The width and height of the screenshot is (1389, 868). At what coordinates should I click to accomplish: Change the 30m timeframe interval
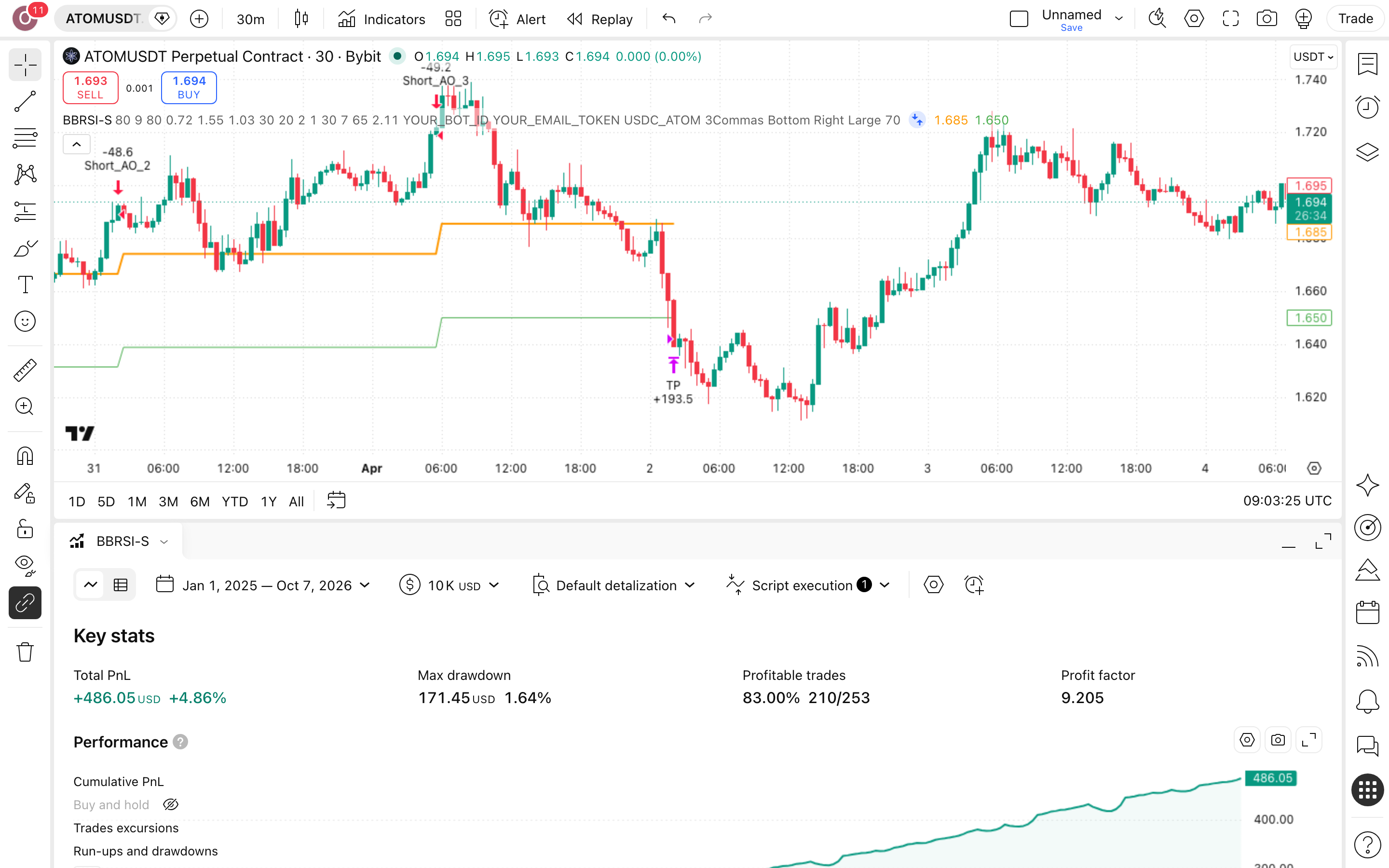click(x=250, y=19)
